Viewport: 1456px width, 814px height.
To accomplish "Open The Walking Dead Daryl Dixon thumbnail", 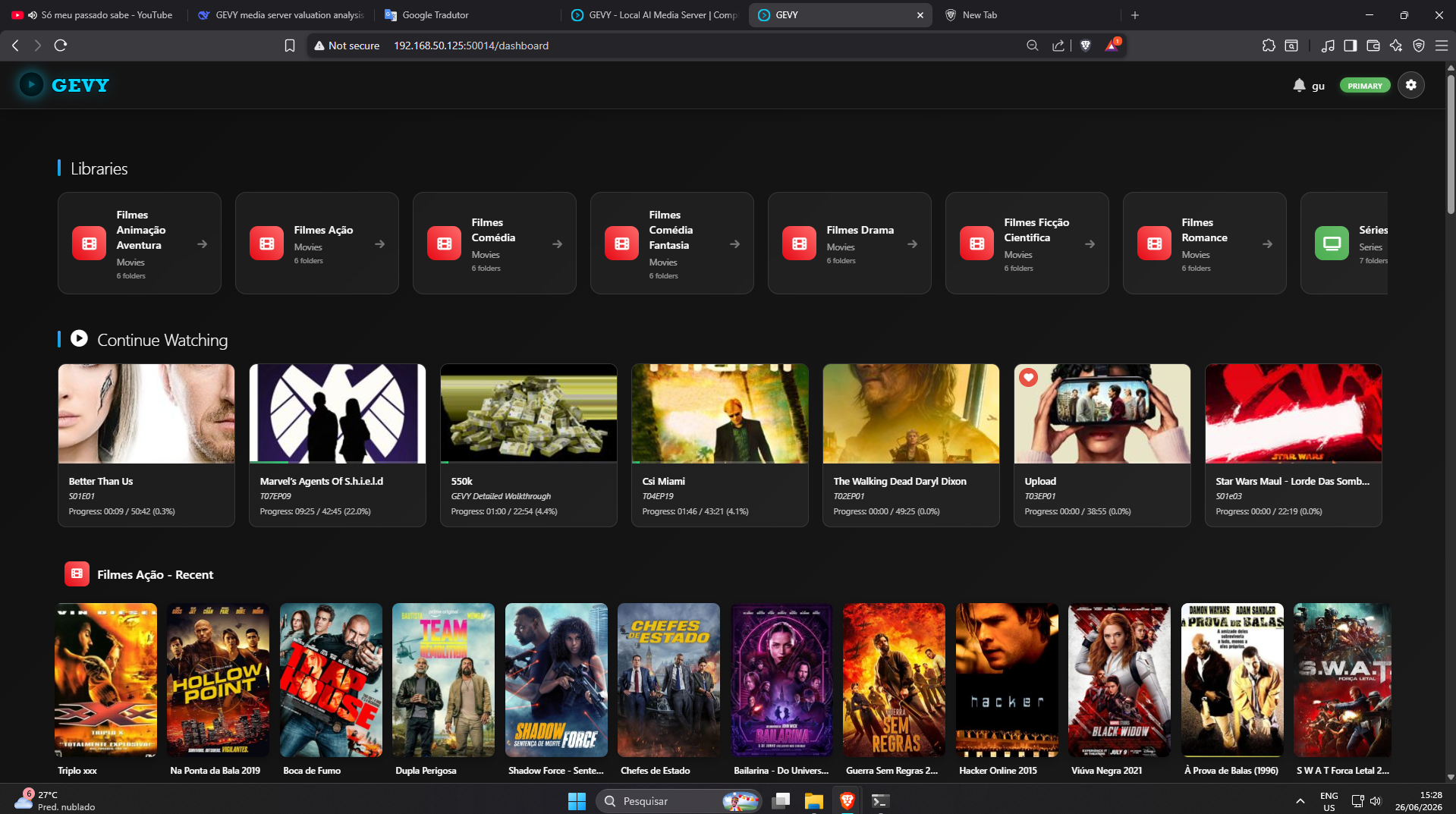I will click(911, 413).
